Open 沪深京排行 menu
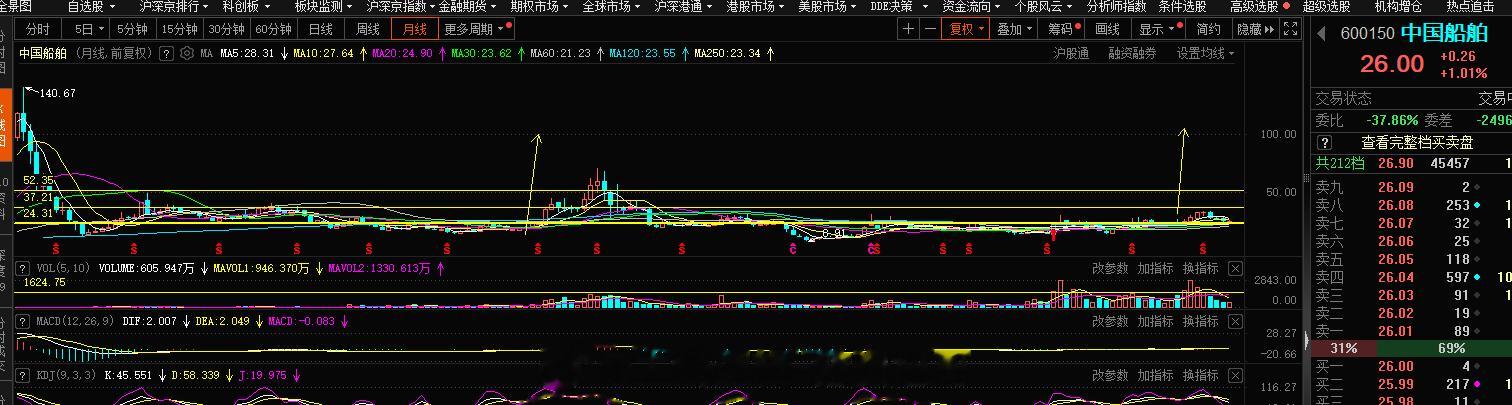Viewport: 1512px width, 405px height. coord(175,6)
